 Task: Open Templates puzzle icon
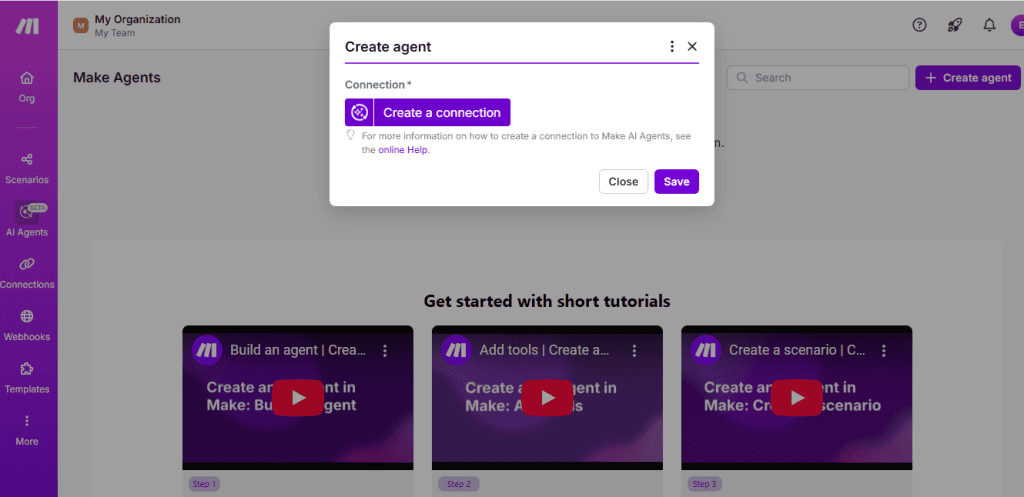coord(27,369)
